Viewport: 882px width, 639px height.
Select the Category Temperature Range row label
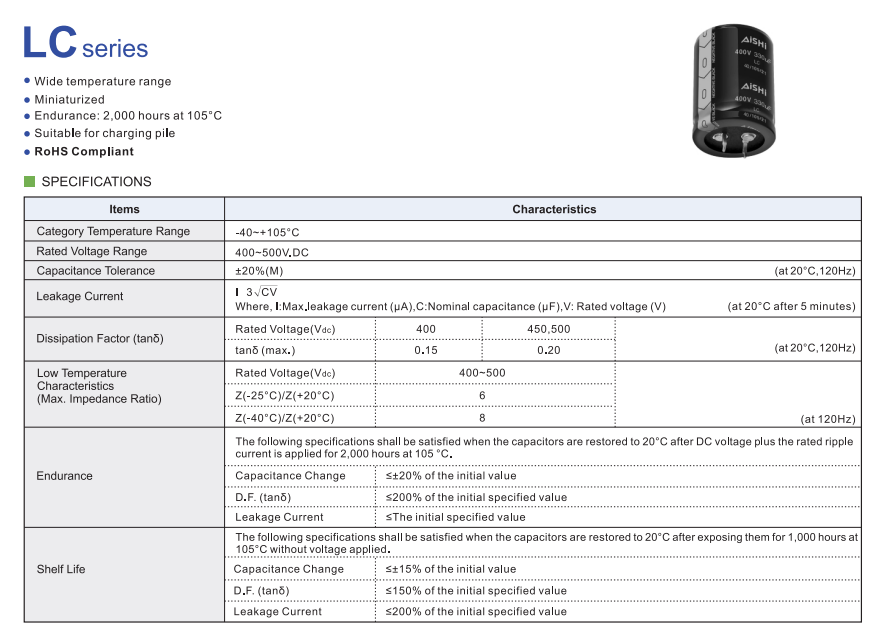[x=113, y=231]
